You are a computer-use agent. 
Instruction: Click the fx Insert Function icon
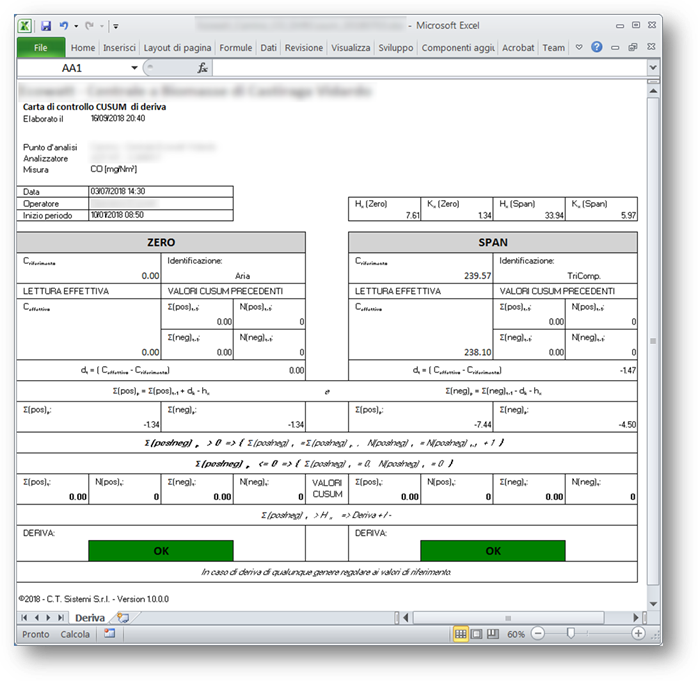(x=202, y=68)
